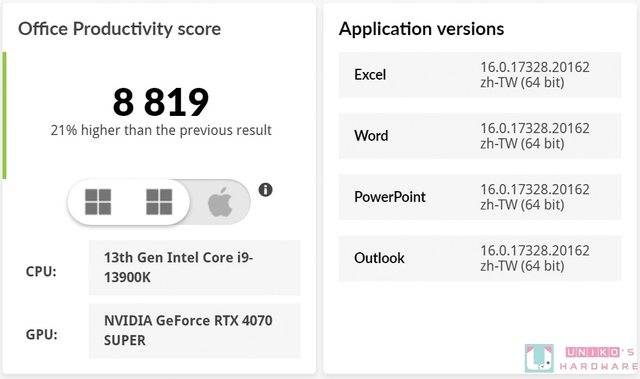
Task: Click the Word version row
Action: tap(480, 136)
